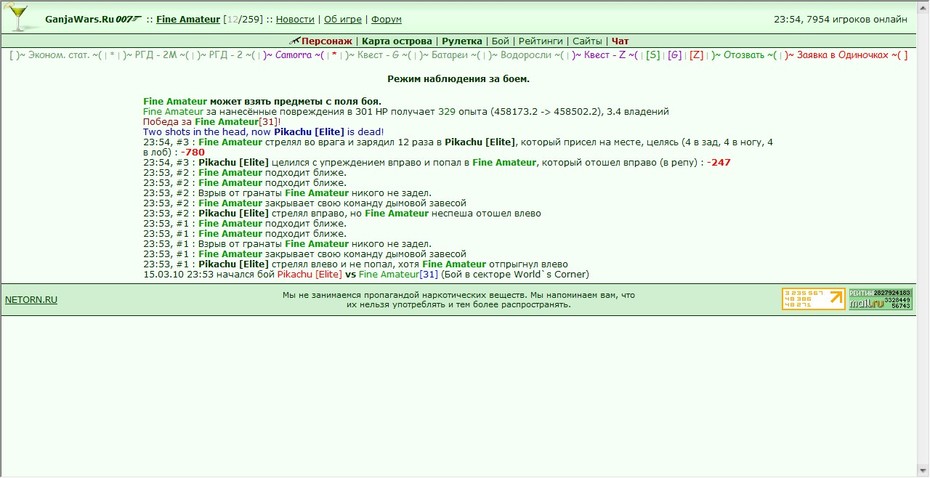The image size is (930, 478).
Task: Click the drug disclaimer text in footer
Action: (x=458, y=299)
